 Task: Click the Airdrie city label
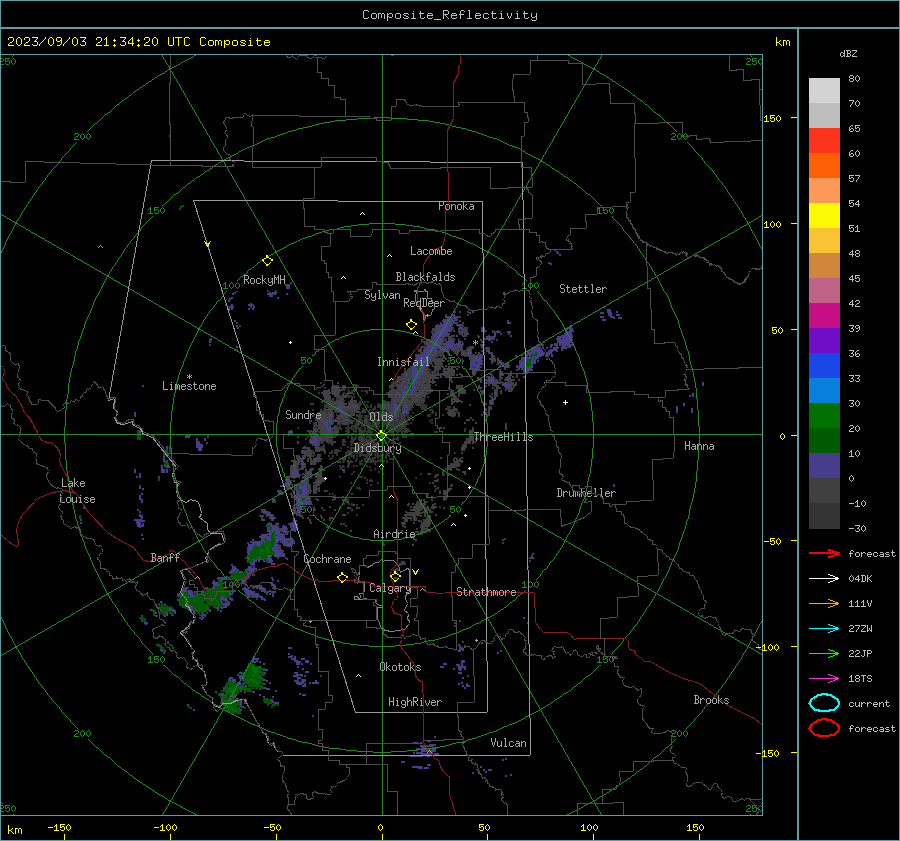(394, 534)
